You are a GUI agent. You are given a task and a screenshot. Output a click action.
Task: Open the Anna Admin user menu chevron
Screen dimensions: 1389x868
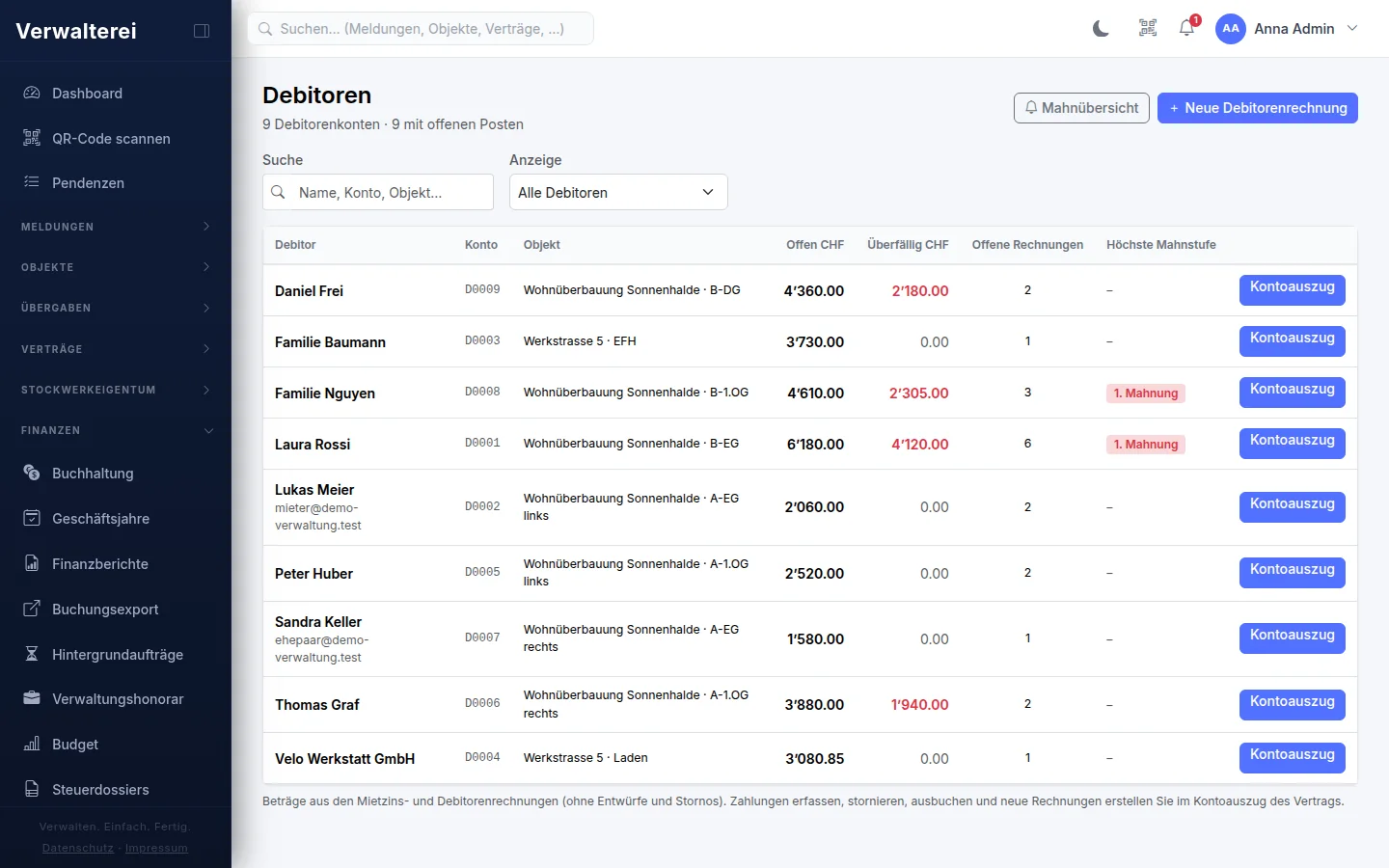click(1352, 29)
